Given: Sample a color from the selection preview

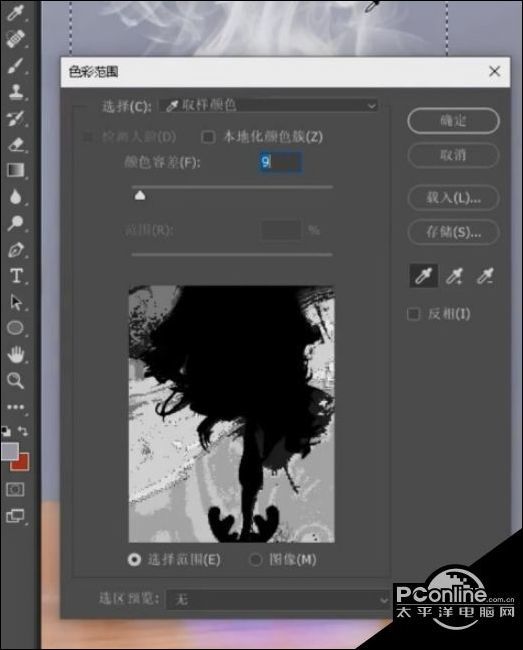Looking at the screenshot, I should coord(232,414).
